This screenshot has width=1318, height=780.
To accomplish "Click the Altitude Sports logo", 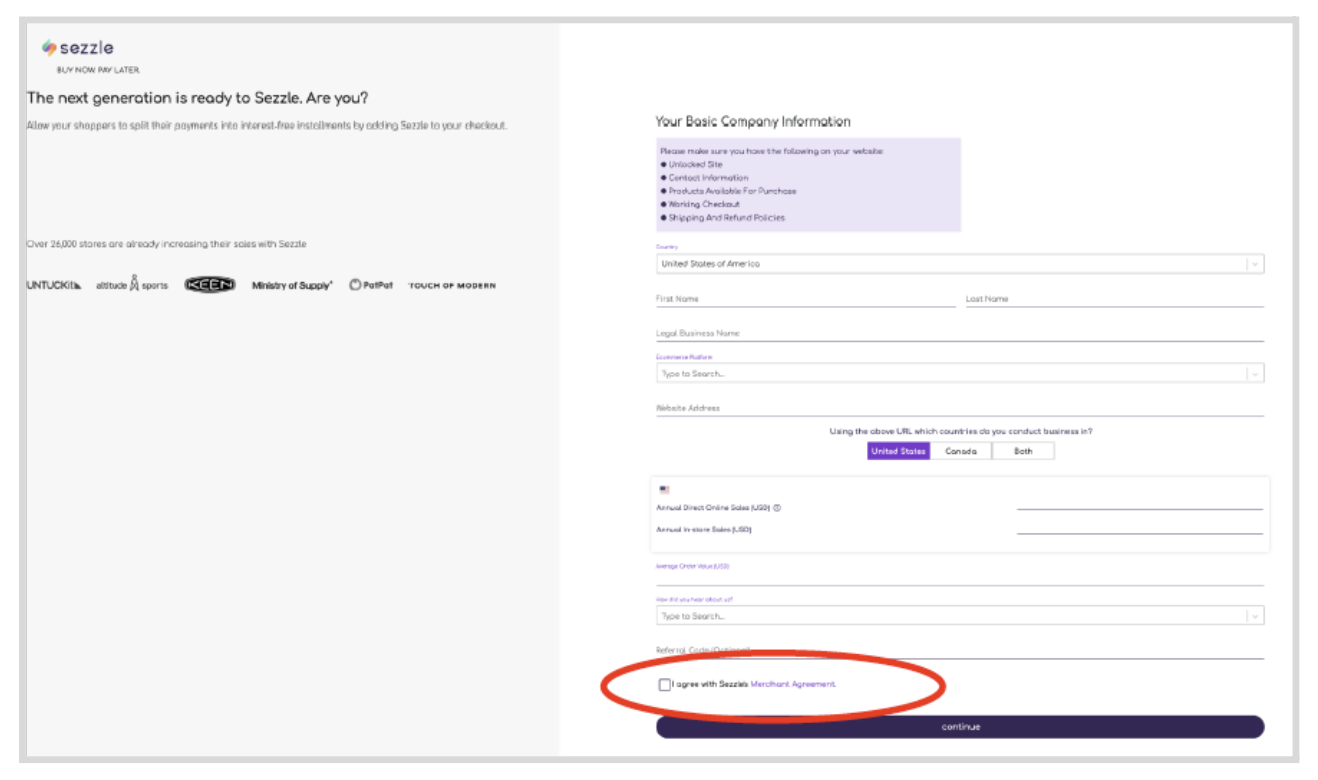I will [132, 285].
